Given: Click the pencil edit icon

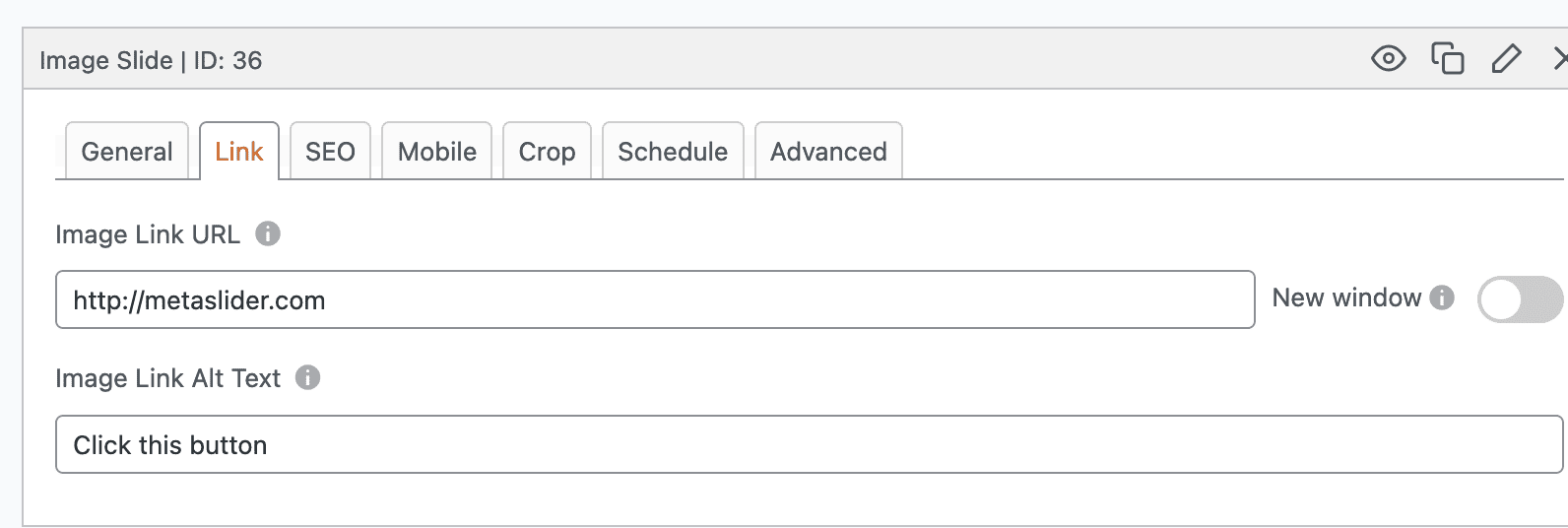Looking at the screenshot, I should 1506,59.
